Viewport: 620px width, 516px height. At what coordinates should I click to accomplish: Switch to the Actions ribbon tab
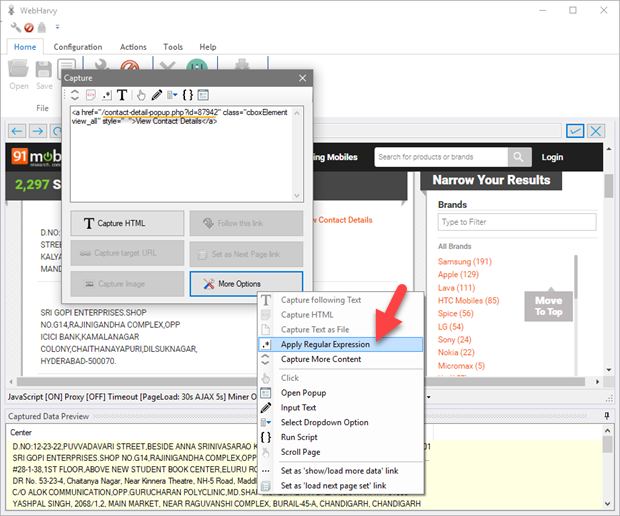[x=133, y=47]
